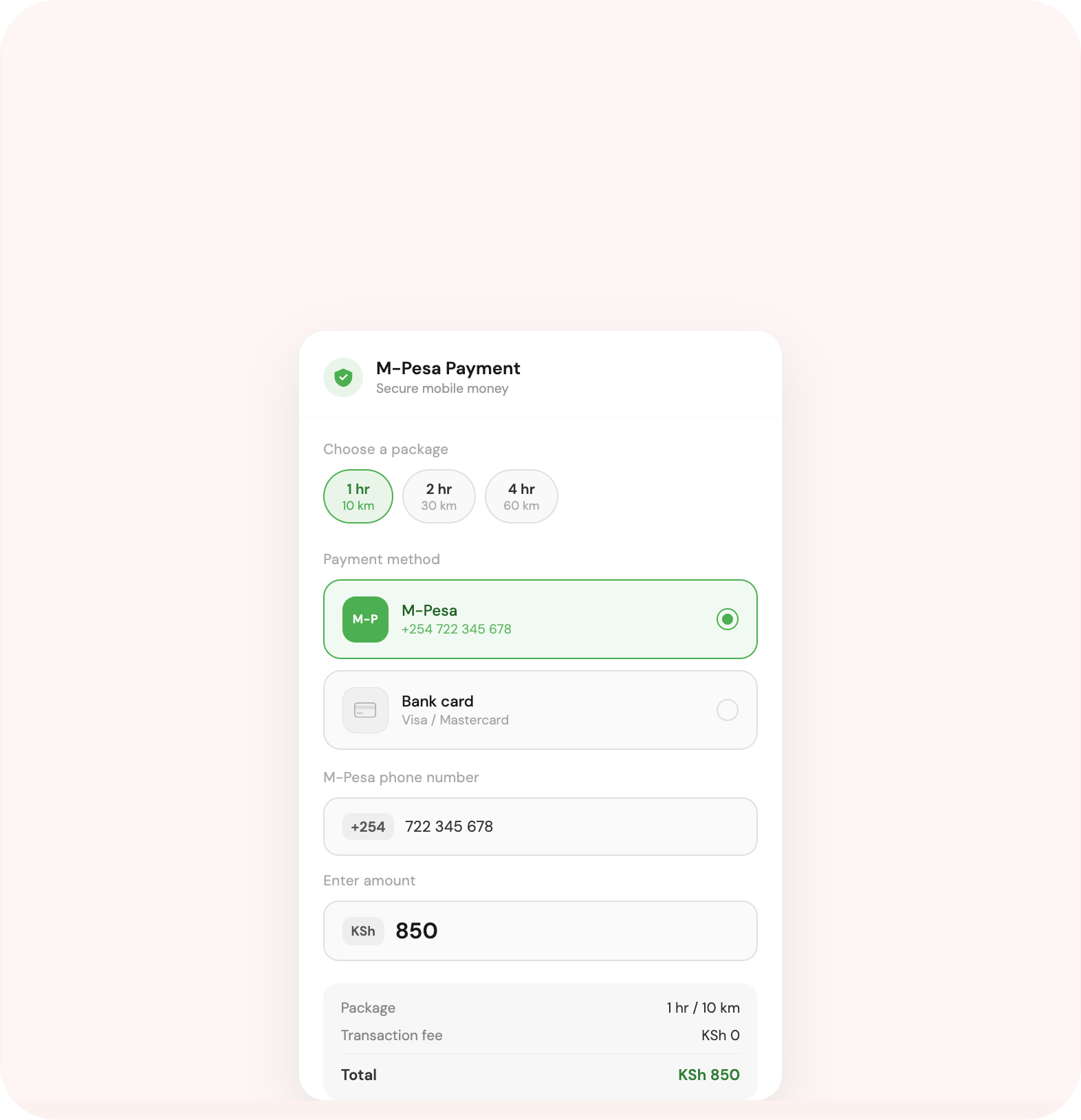This screenshot has width=1081, height=1120.
Task: Click the KSh currency badge
Action: coord(363,931)
